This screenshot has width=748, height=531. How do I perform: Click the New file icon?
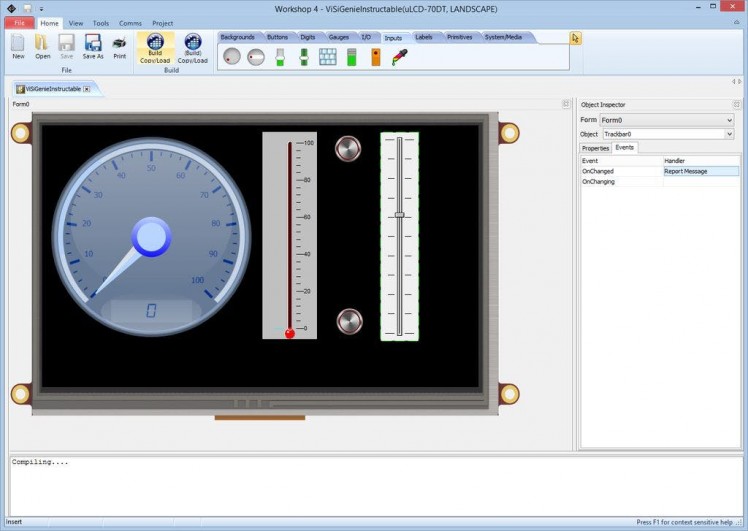[18, 46]
